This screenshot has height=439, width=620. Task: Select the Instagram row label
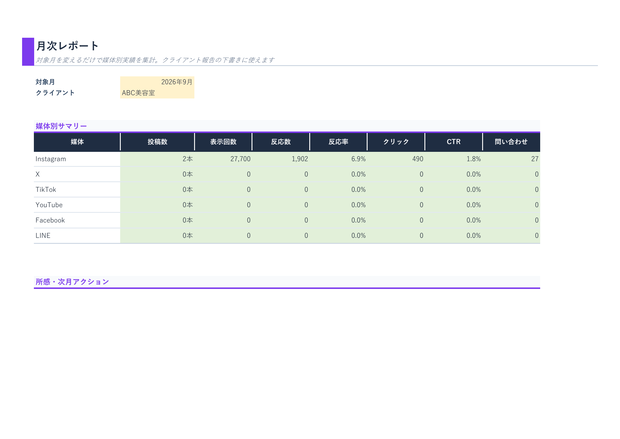click(x=77, y=159)
